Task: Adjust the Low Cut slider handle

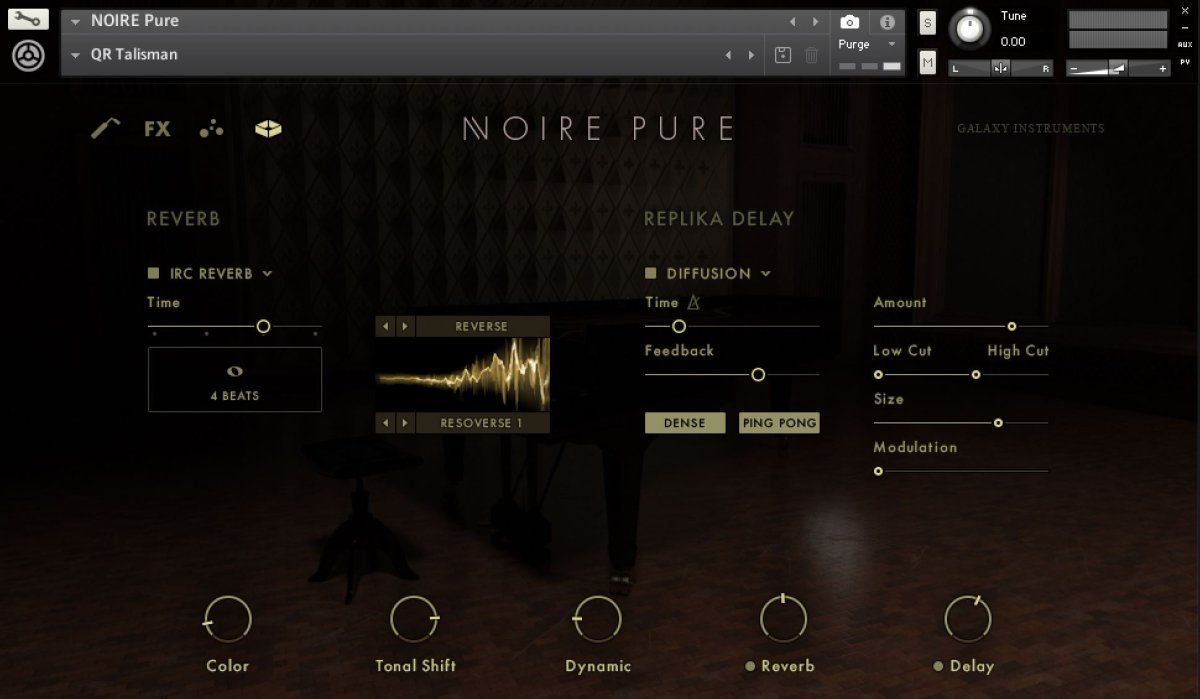Action: coord(878,374)
